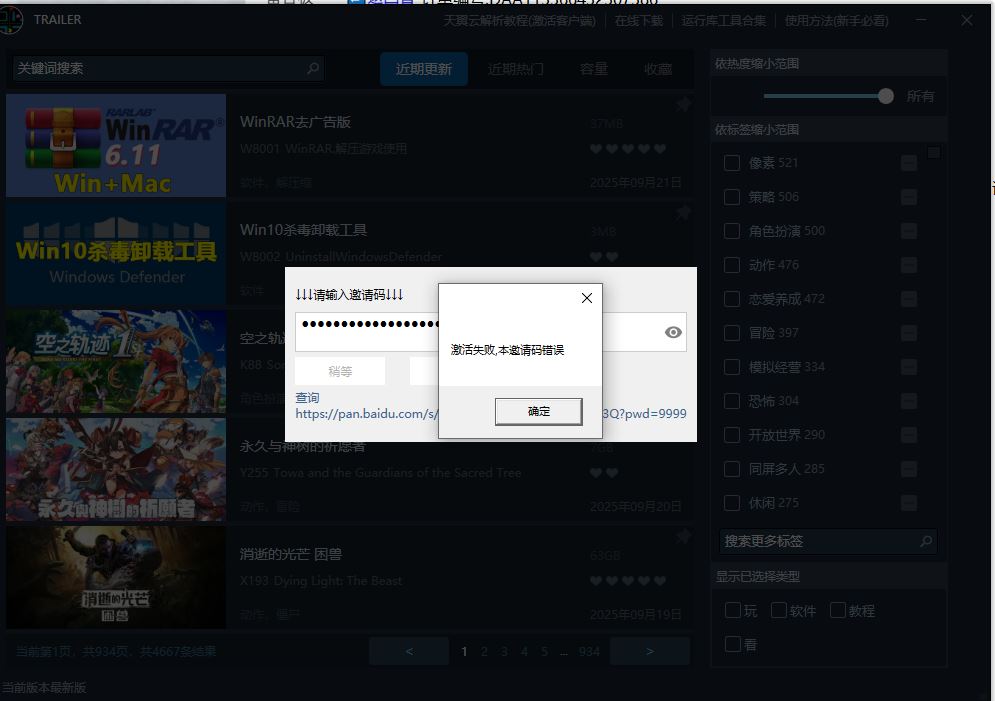Enable the 软件 type checkbox

click(x=779, y=610)
